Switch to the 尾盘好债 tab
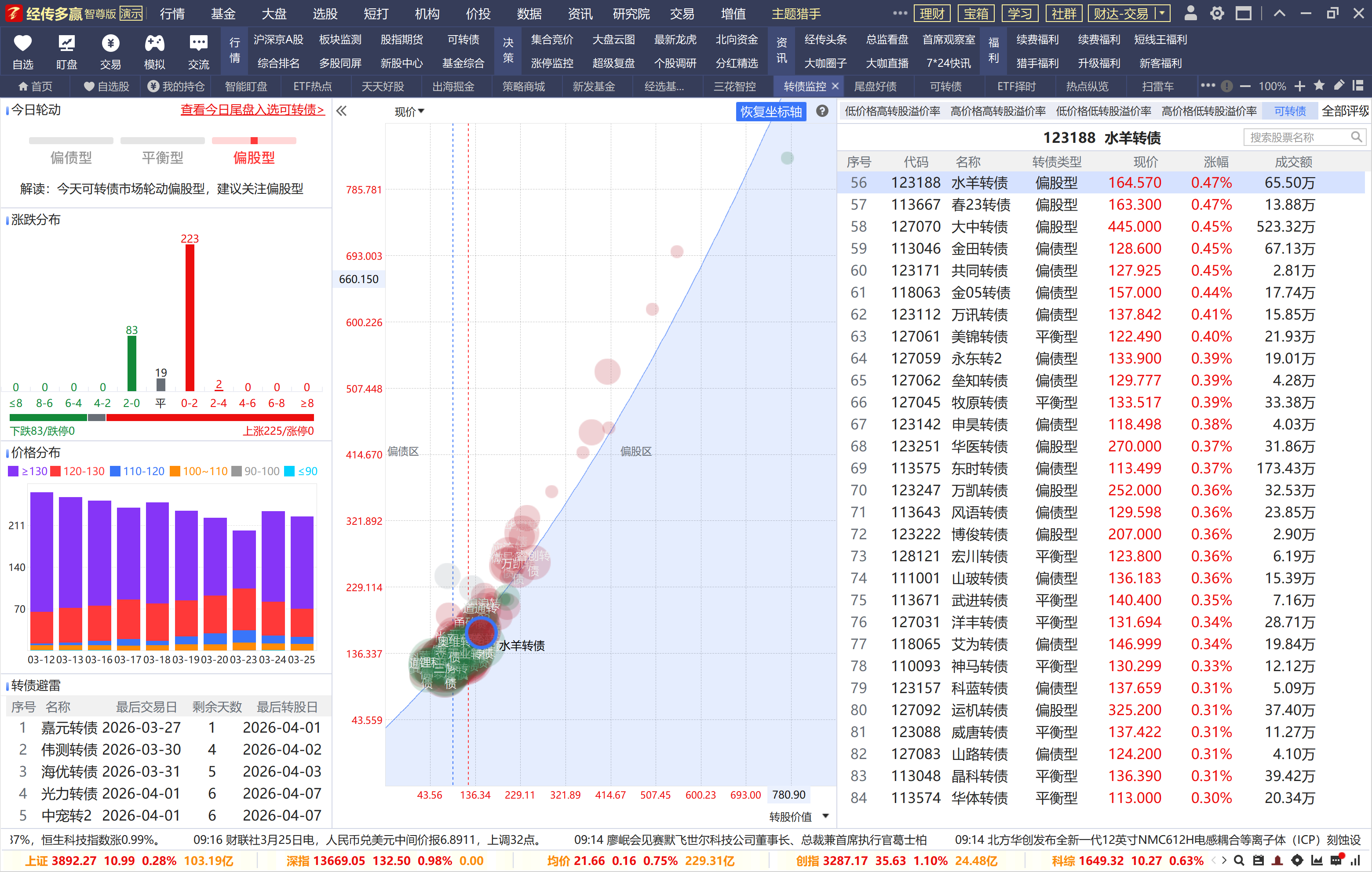Viewport: 1372px width, 872px height. [x=875, y=87]
